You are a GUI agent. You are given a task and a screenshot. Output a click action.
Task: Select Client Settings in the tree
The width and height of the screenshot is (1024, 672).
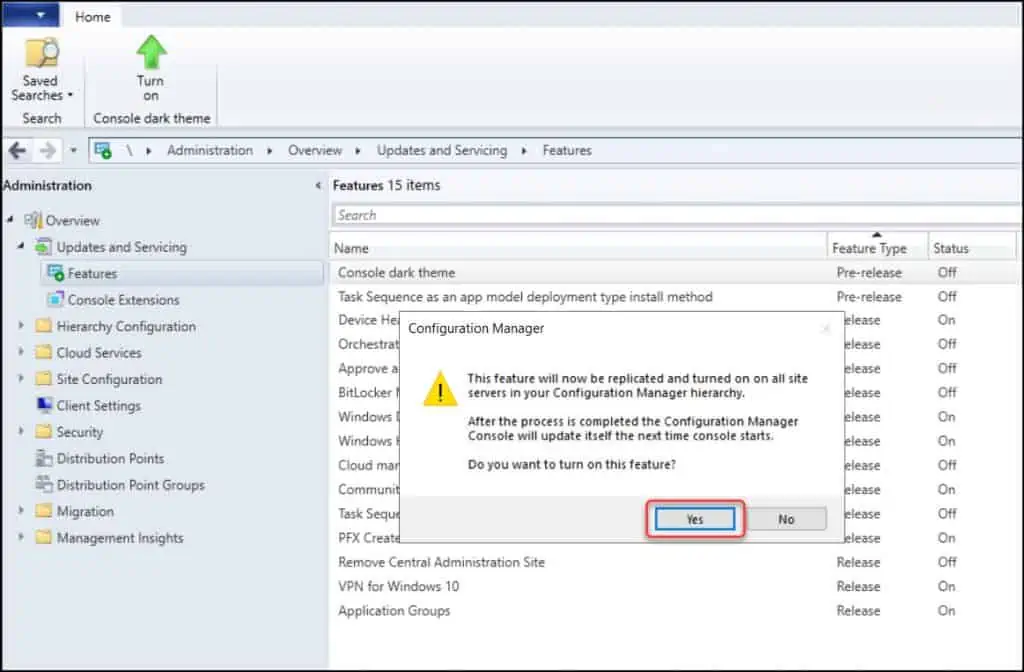click(98, 406)
